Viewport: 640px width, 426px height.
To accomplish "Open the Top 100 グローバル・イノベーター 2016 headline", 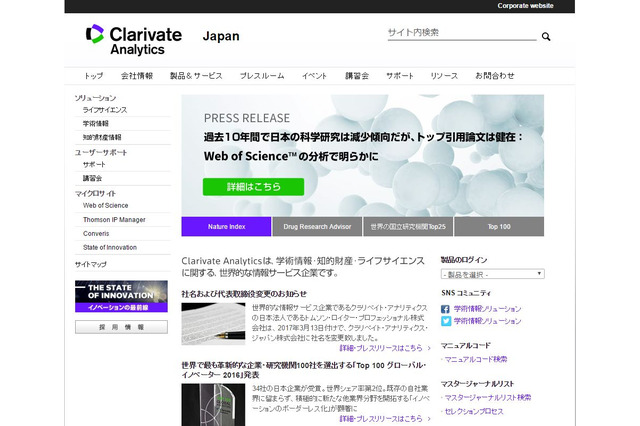I will click(304, 370).
